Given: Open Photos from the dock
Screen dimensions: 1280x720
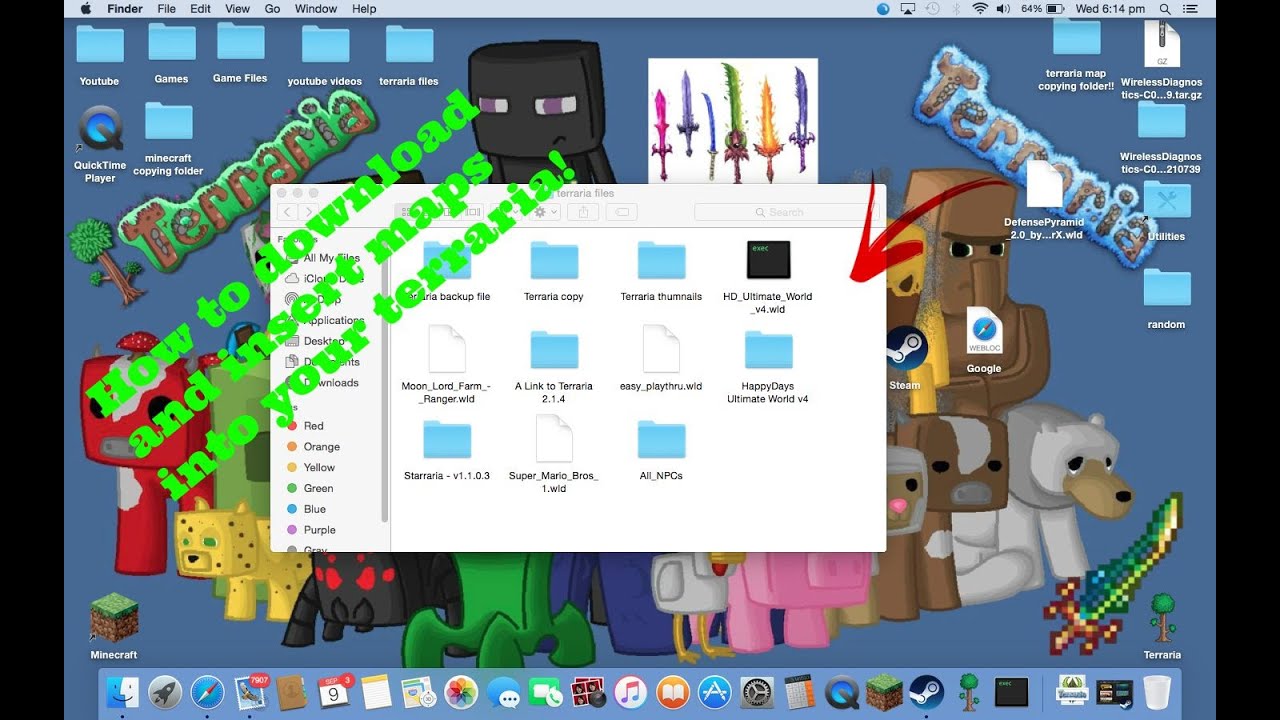Looking at the screenshot, I should point(461,692).
